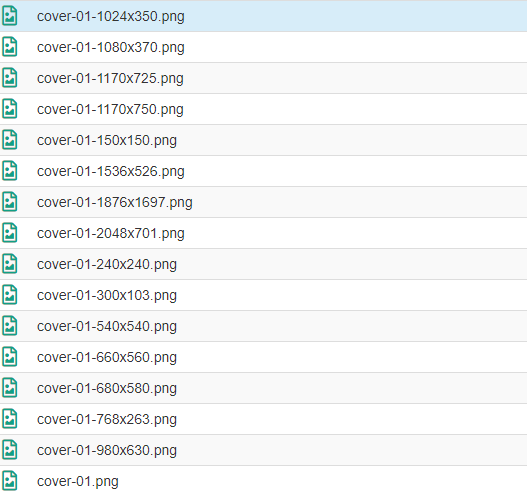Select image icon for cover-01-1876x1697.png
This screenshot has height=496, width=527.
click(x=10, y=202)
